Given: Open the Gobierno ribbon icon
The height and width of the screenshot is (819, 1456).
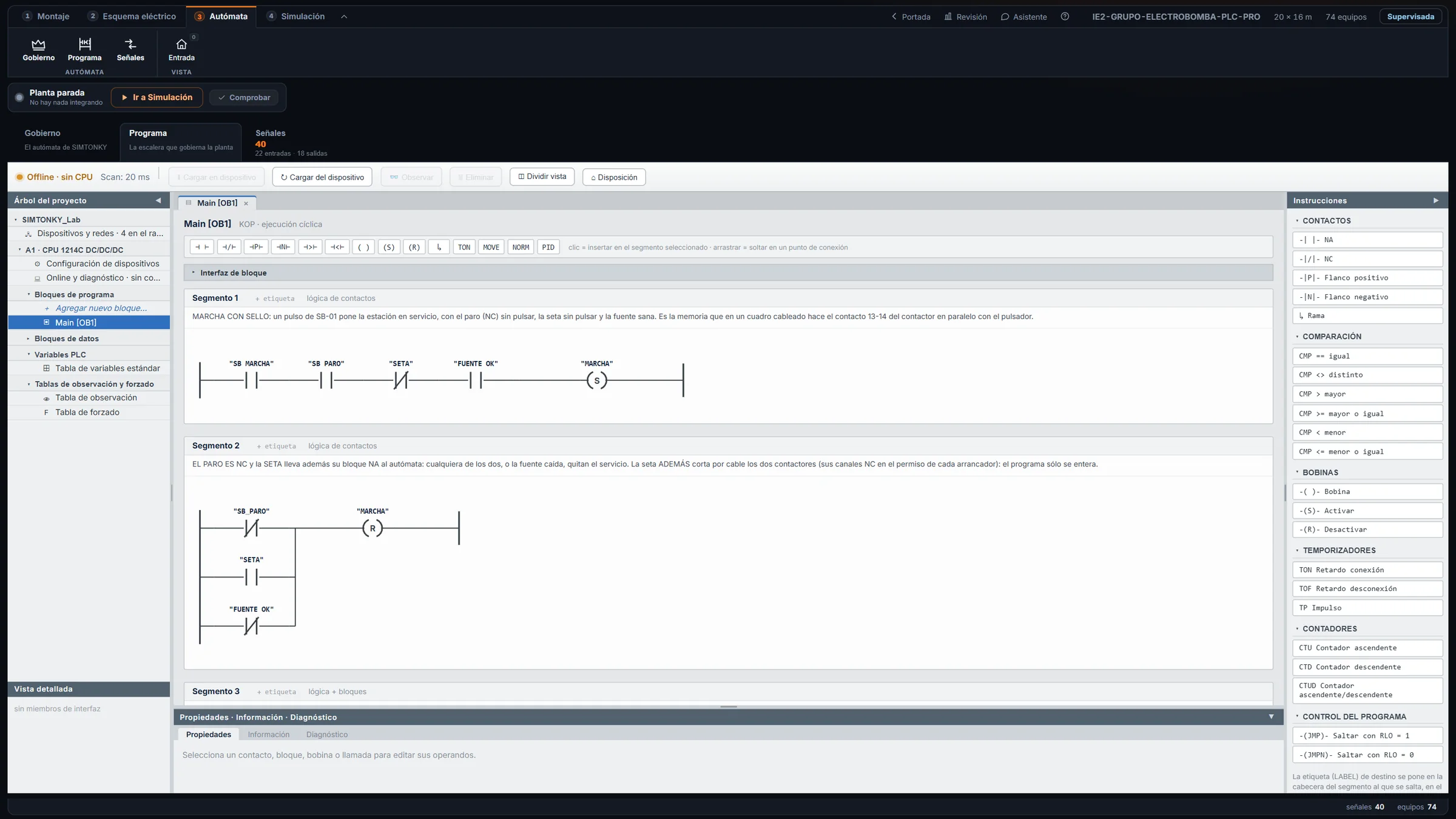Looking at the screenshot, I should coord(38,50).
